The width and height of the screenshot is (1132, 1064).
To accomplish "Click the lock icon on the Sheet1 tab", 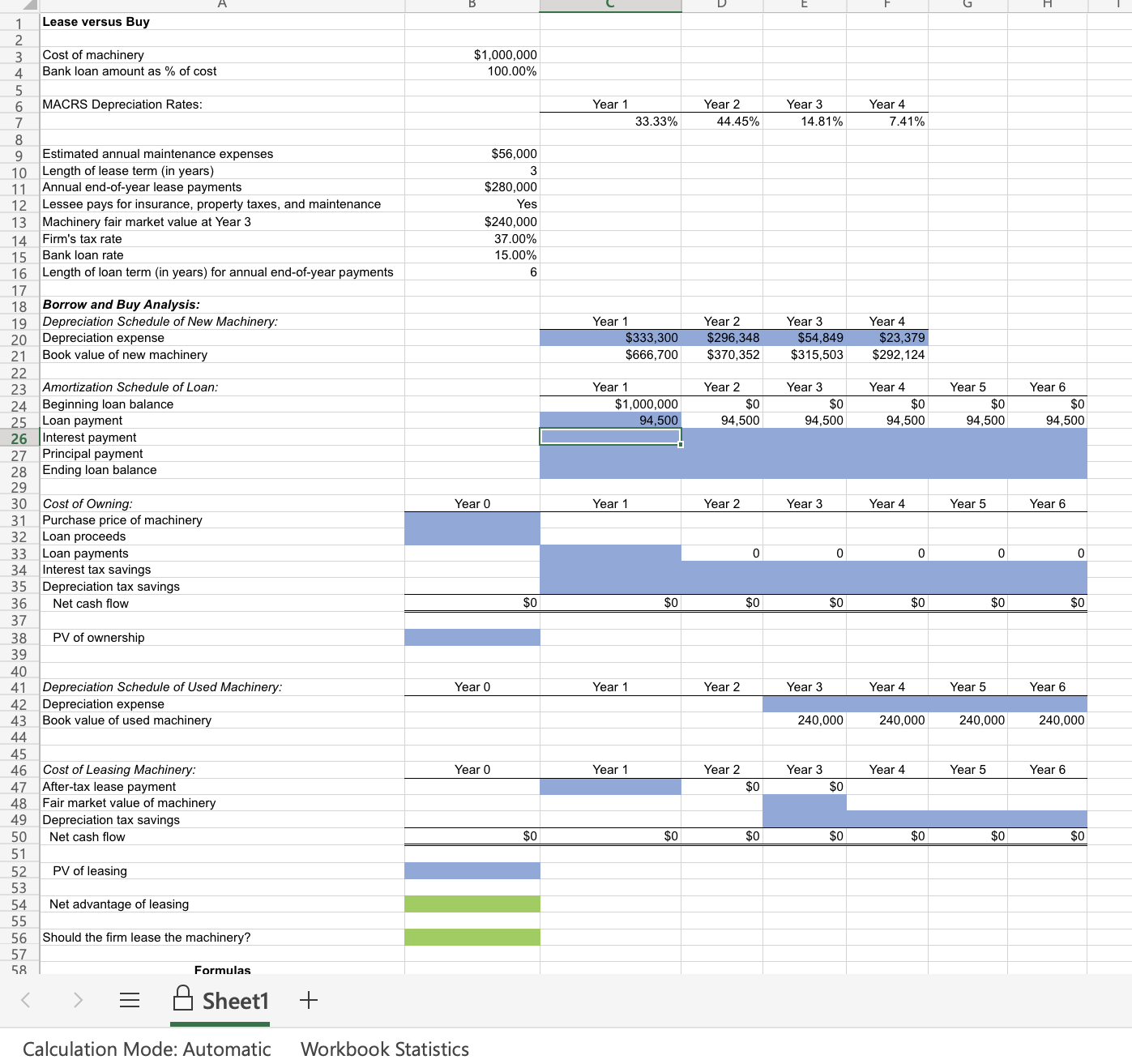I will (183, 998).
